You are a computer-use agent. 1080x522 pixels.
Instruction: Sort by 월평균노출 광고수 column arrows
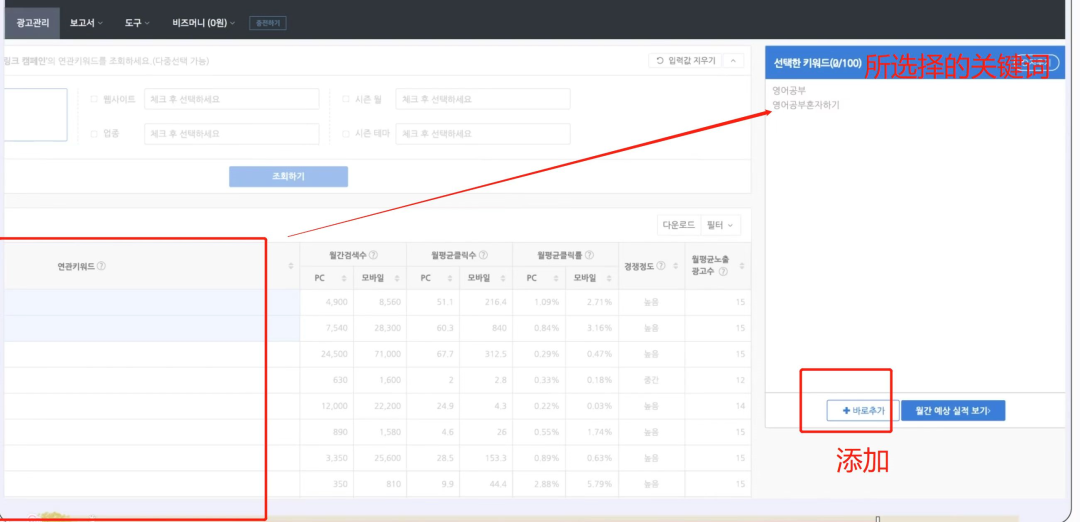tap(742, 266)
